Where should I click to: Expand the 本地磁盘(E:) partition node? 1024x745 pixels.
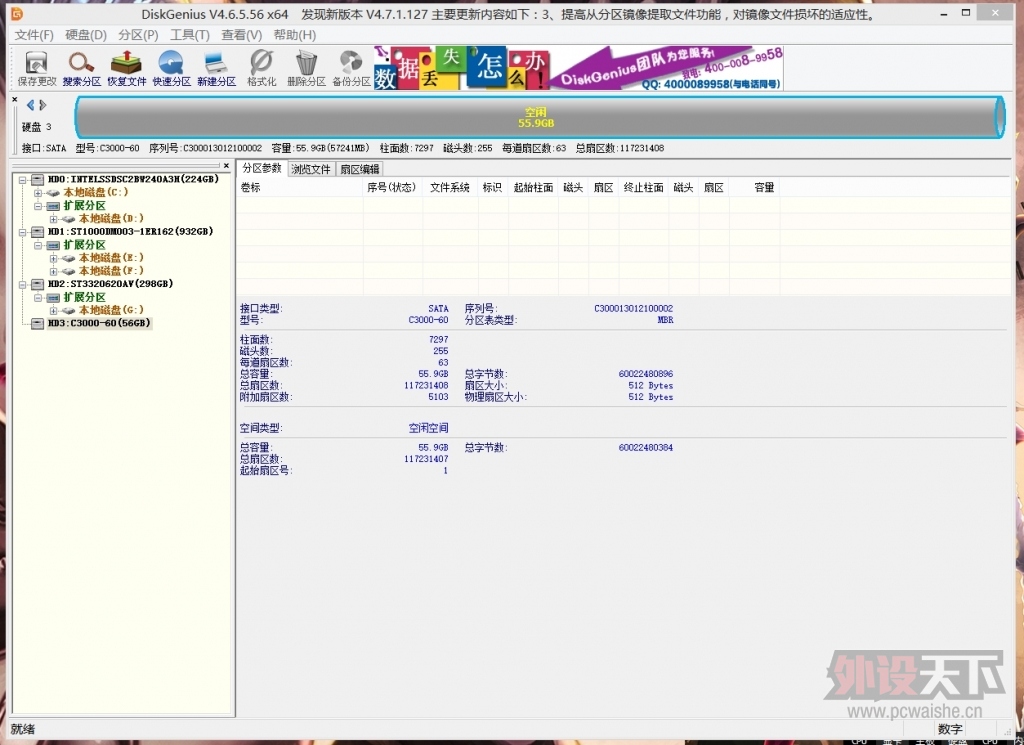point(54,258)
